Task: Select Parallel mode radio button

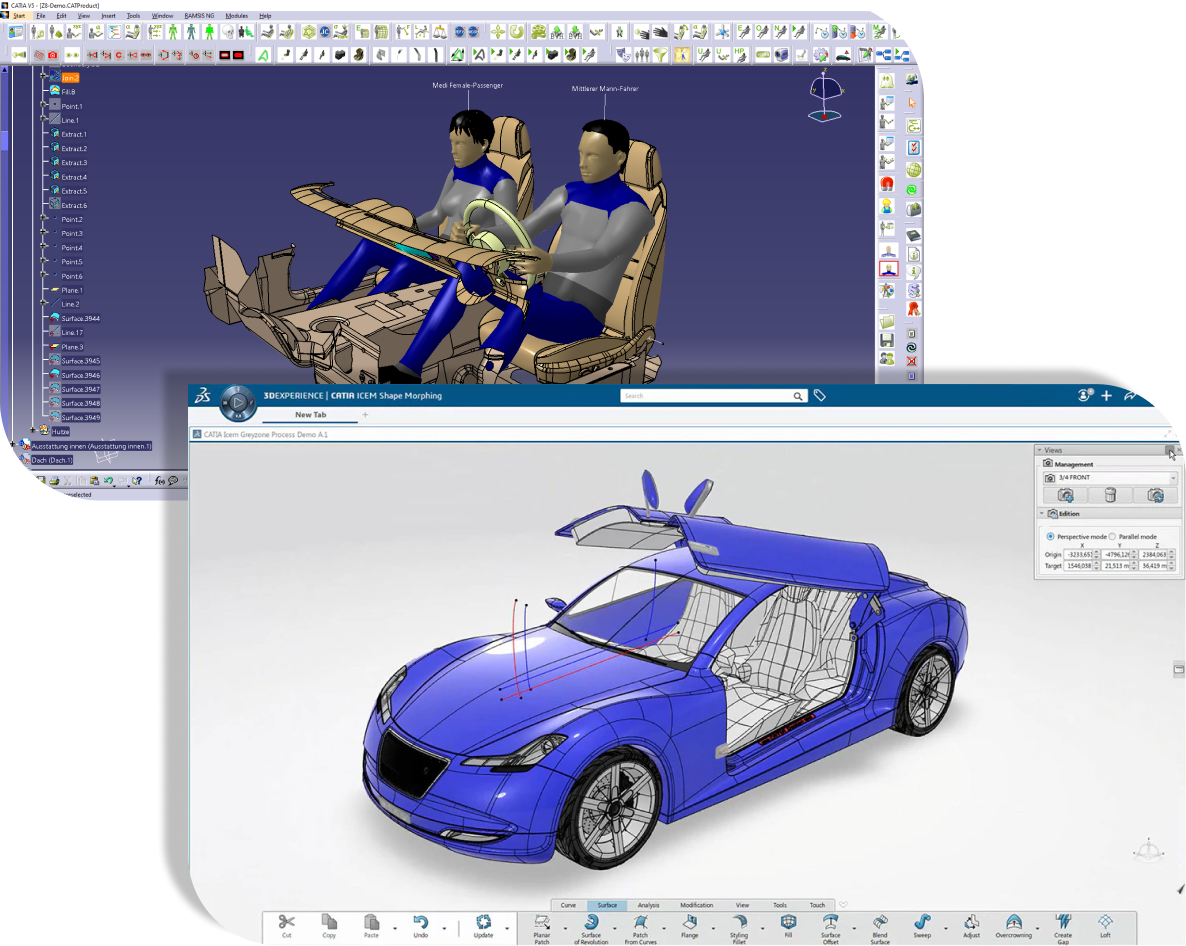Action: pos(1112,537)
